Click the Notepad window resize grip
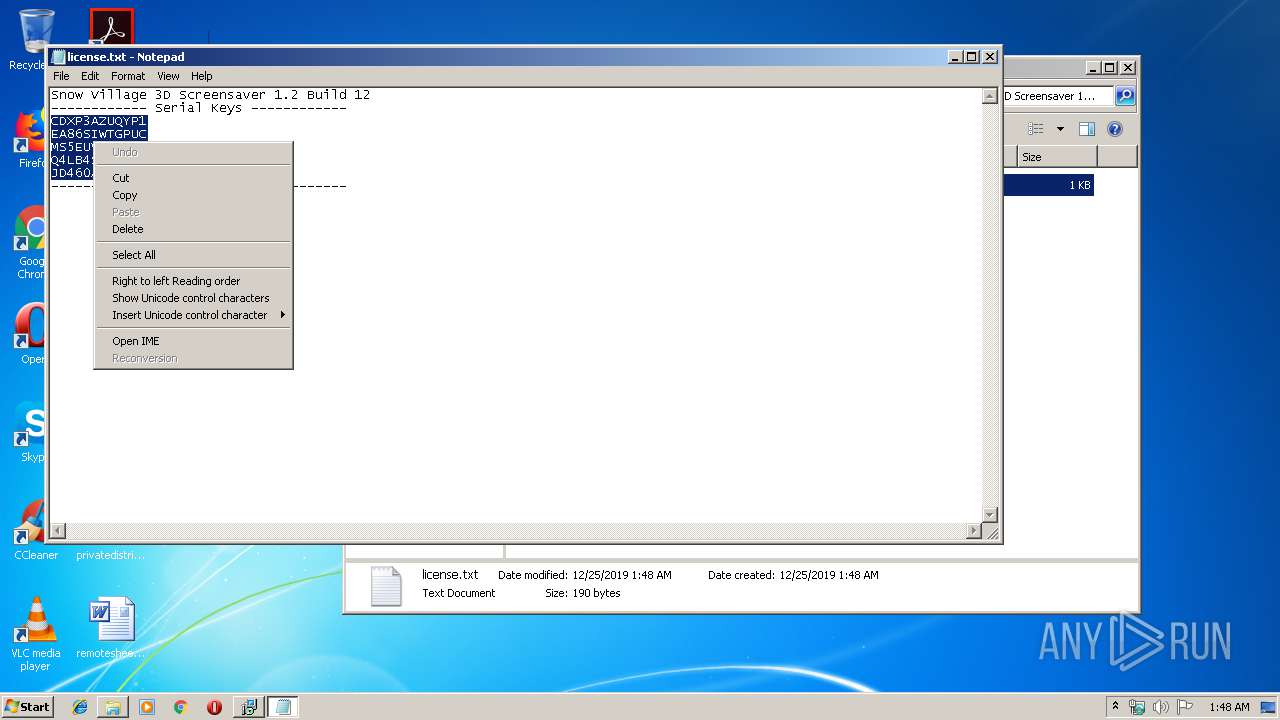Viewport: 1280px width, 720px height. (x=991, y=532)
